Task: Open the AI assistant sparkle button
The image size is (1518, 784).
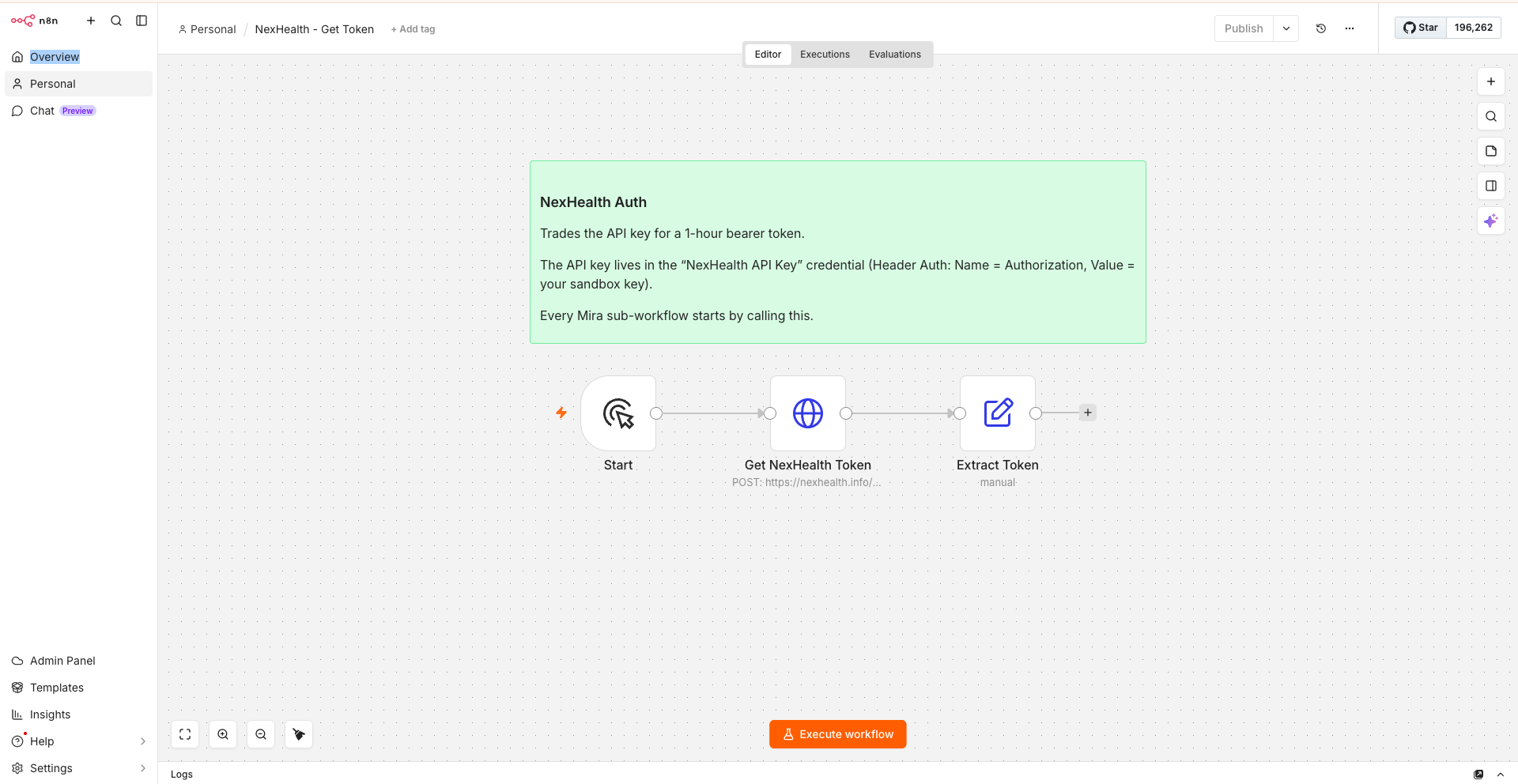Action: pos(1491,220)
